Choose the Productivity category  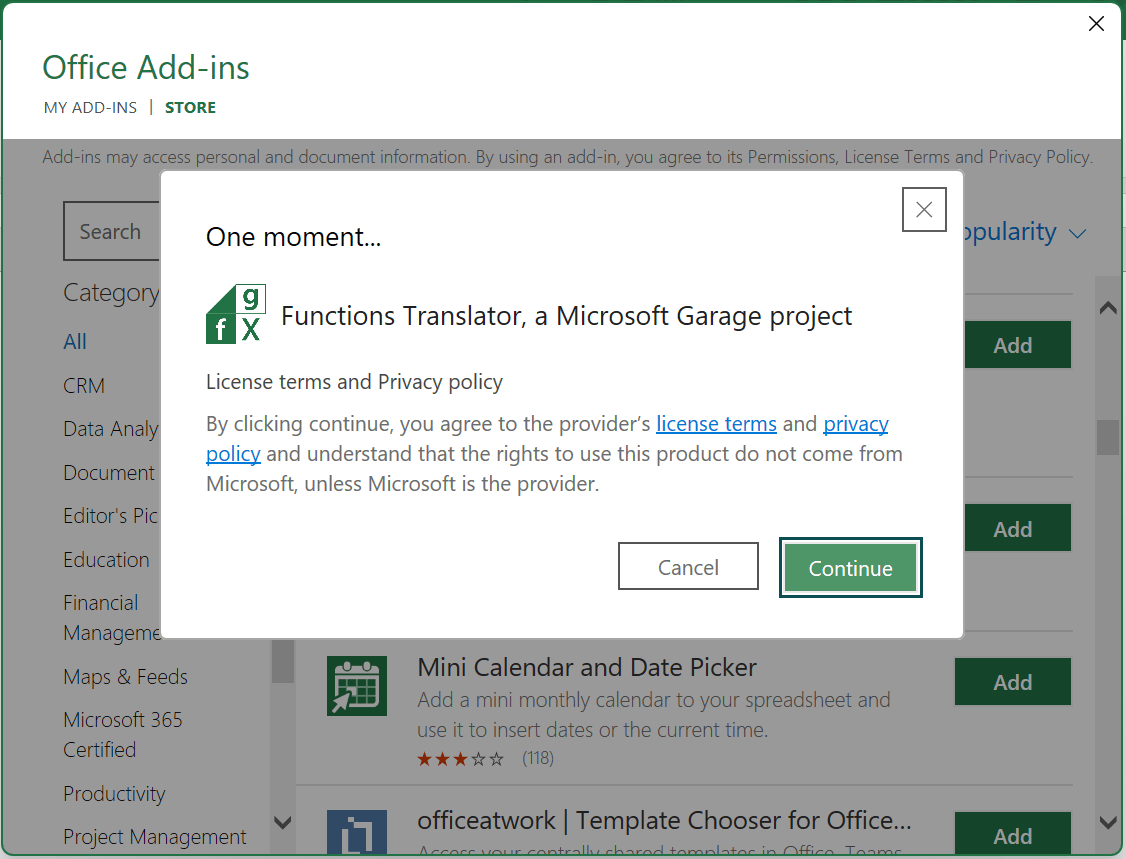(x=114, y=793)
